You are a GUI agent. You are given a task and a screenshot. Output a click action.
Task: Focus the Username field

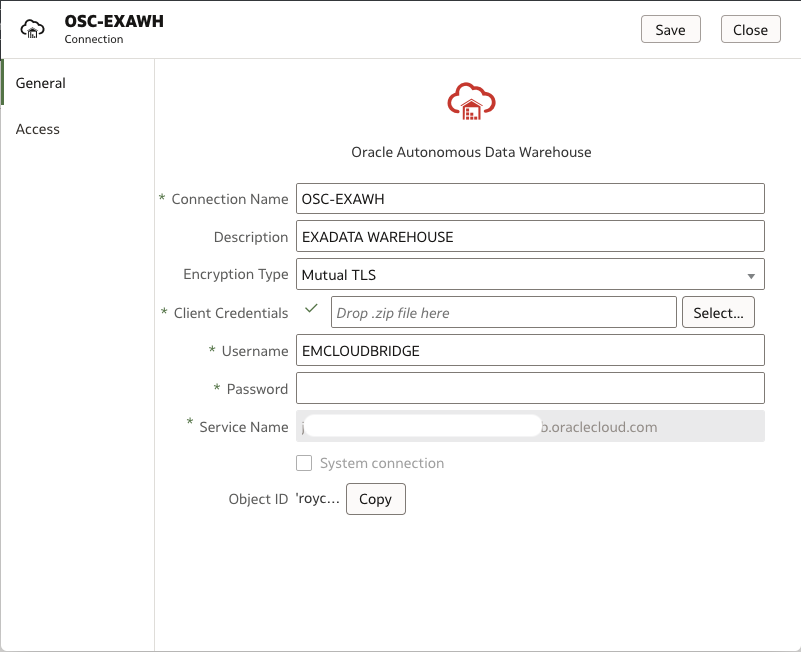530,351
